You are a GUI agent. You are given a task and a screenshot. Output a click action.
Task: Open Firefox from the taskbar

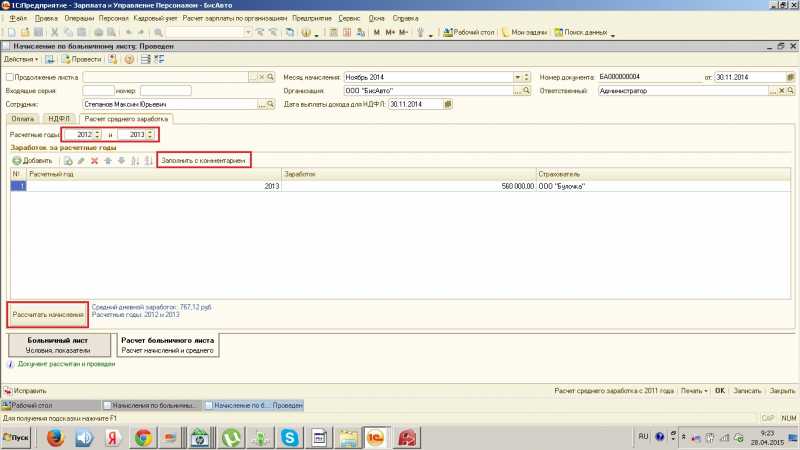point(55,438)
